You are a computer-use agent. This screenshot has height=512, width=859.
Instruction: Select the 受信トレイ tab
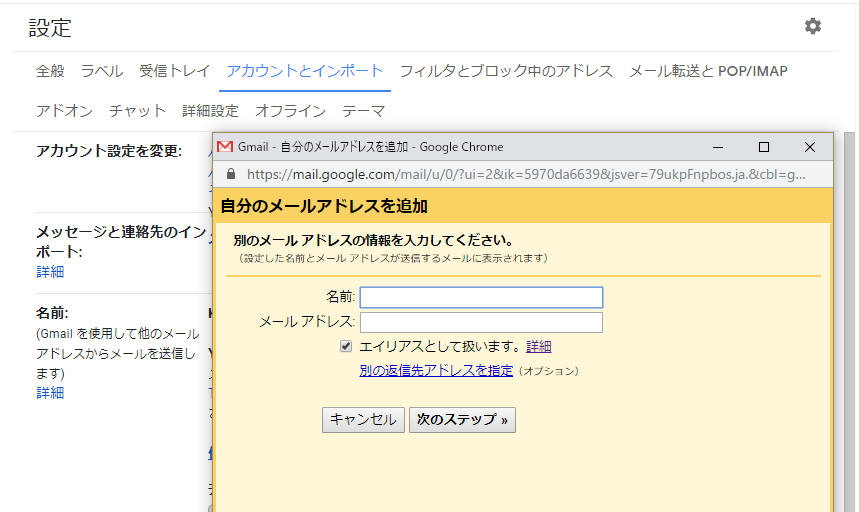[x=175, y=71]
